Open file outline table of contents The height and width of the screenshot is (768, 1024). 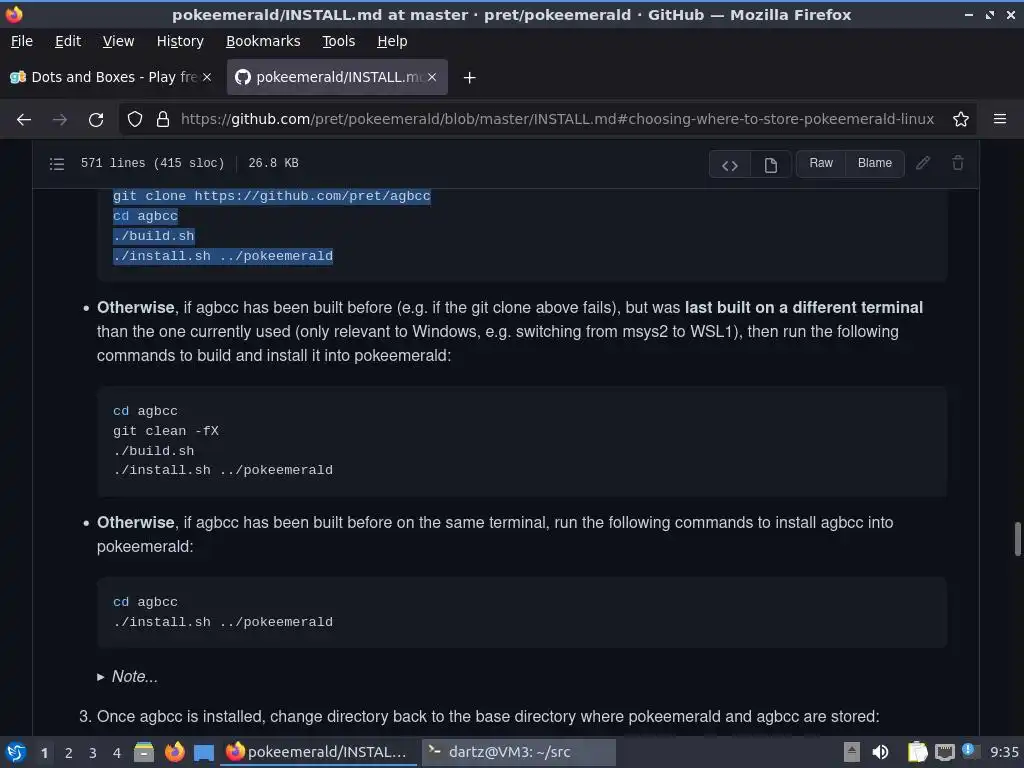pos(57,163)
